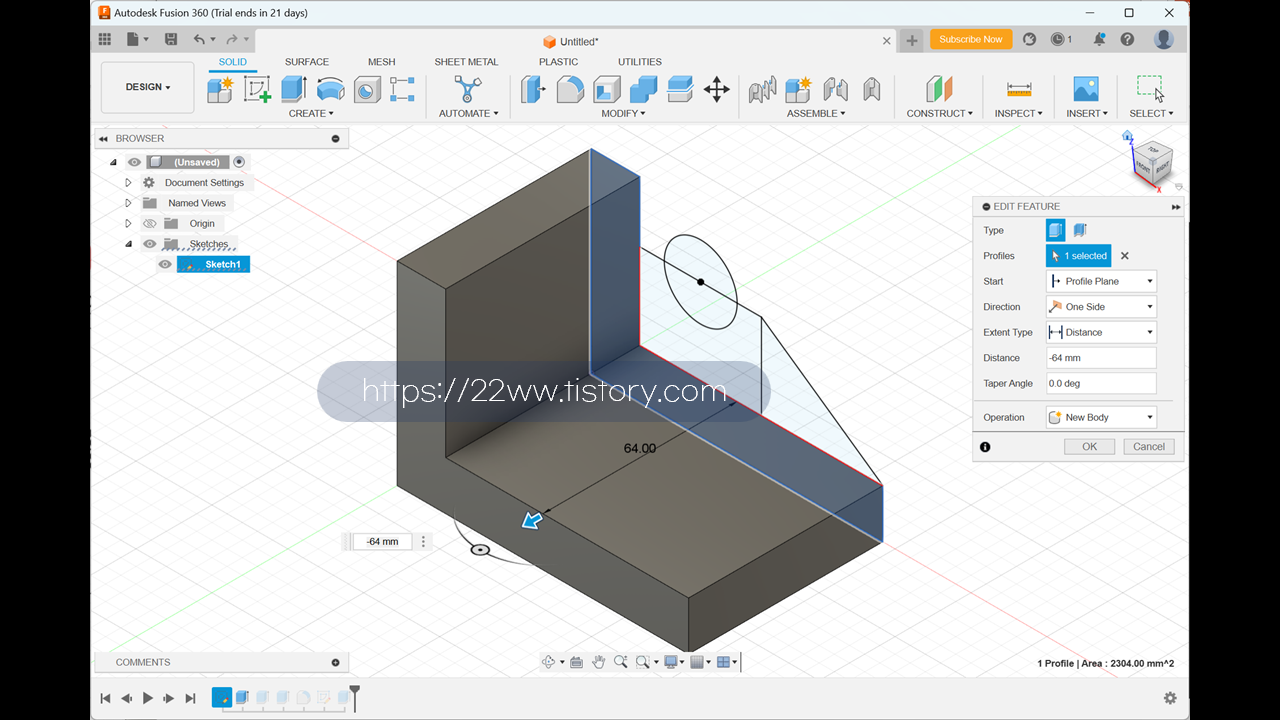Select the Thin Extrude type option
Viewport: 1280px width, 720px height.
[1080, 230]
